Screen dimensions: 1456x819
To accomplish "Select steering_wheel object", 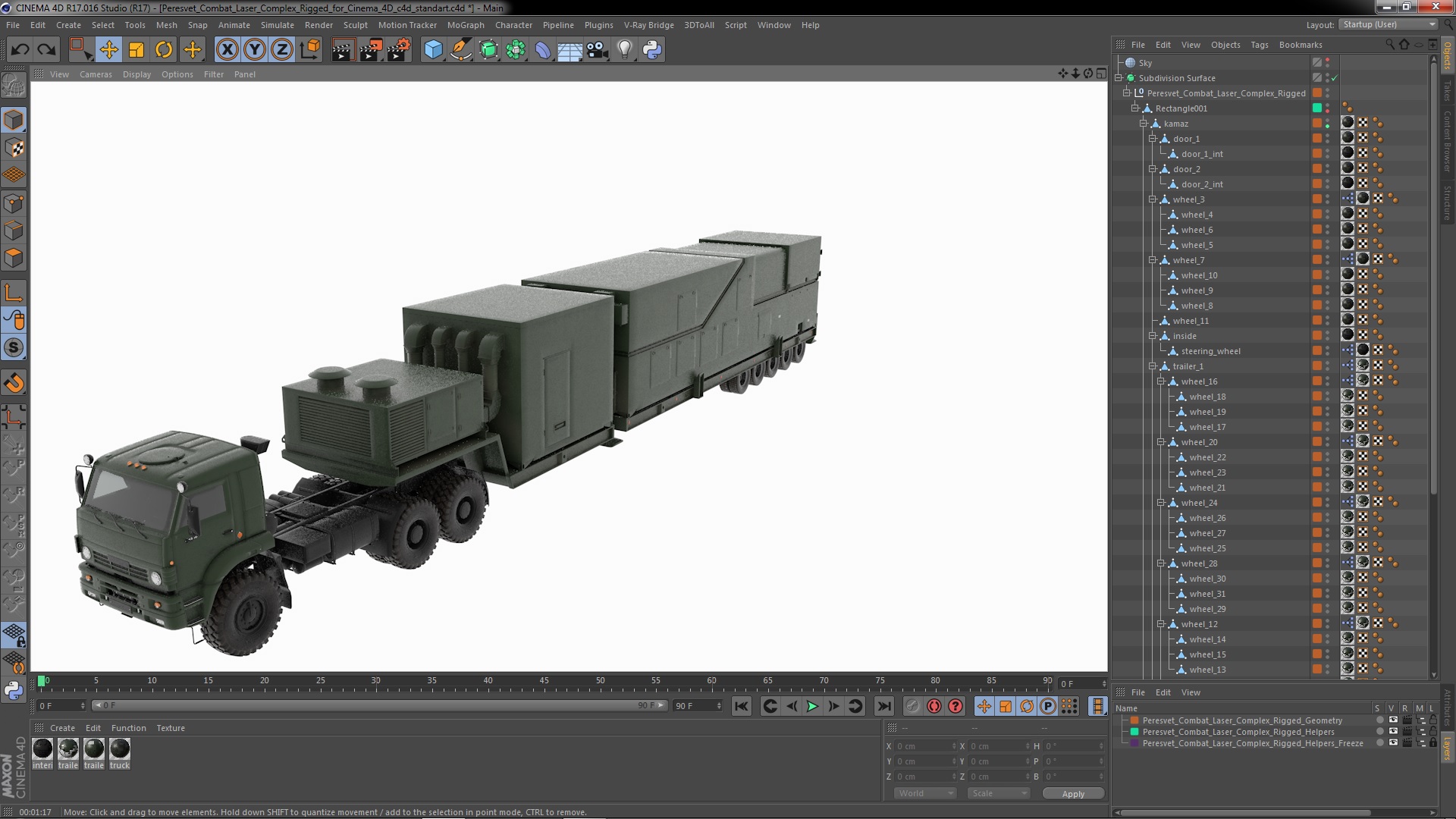I will click(1210, 351).
